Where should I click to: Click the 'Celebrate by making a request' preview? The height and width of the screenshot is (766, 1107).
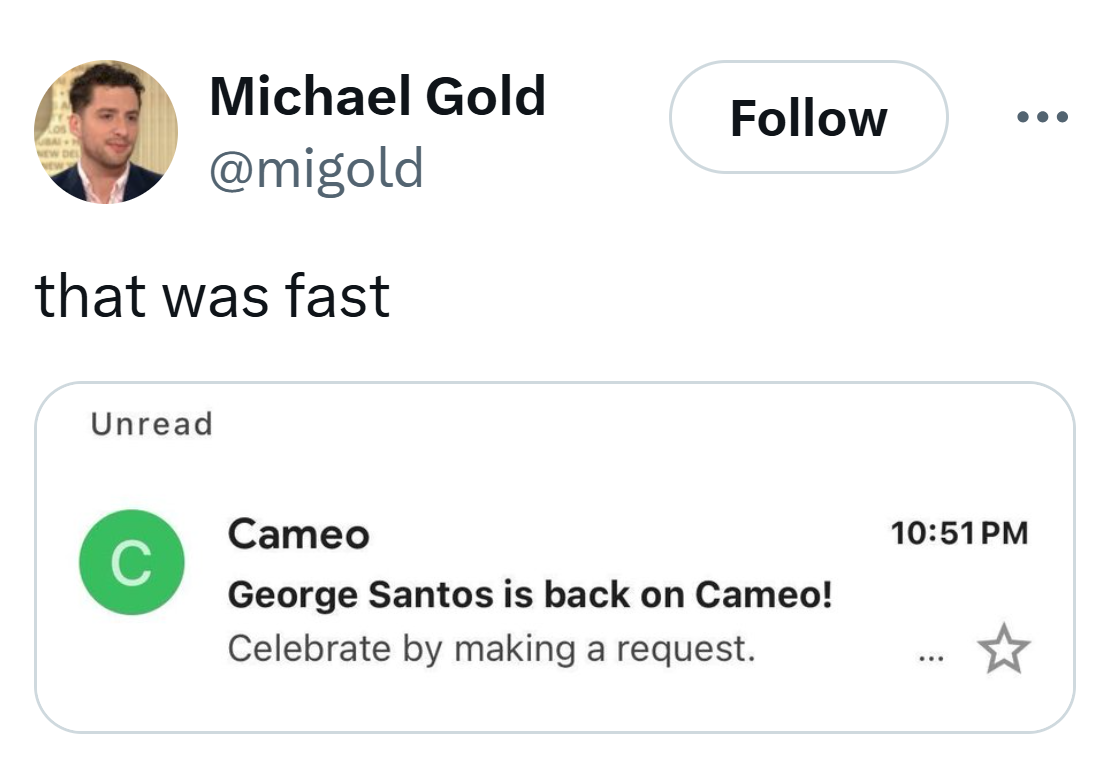point(490,649)
